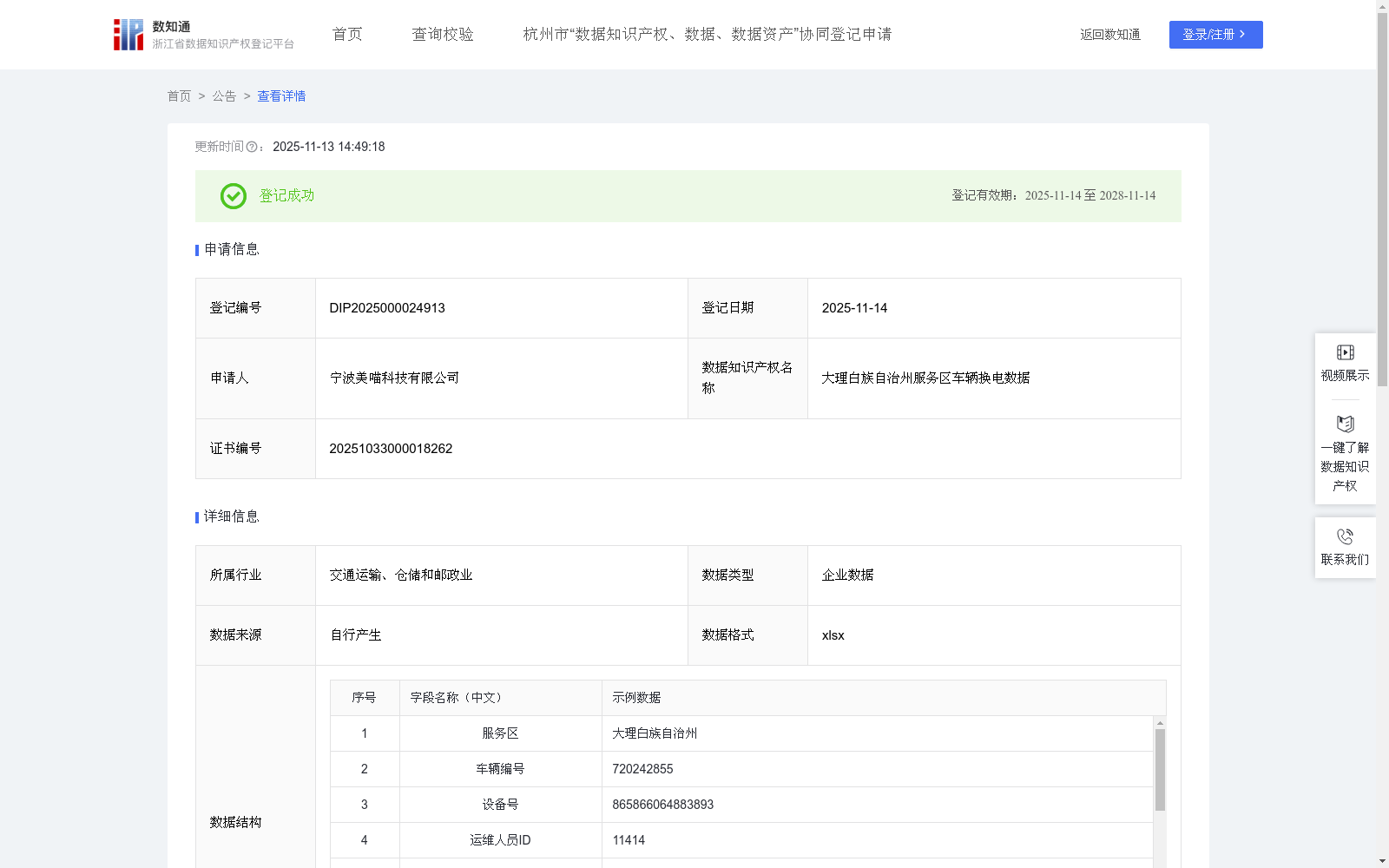Image resolution: width=1389 pixels, height=868 pixels.
Task: Click the help question mark beside 更新时间
Action: pos(252,148)
